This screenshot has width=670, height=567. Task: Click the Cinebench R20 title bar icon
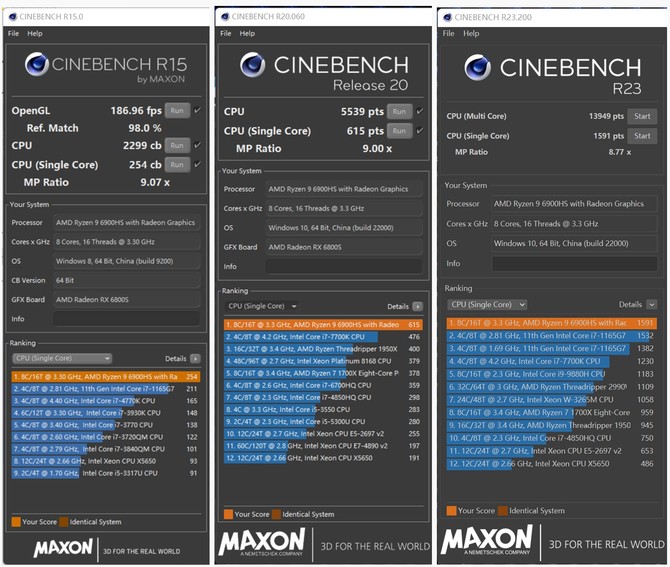227,17
